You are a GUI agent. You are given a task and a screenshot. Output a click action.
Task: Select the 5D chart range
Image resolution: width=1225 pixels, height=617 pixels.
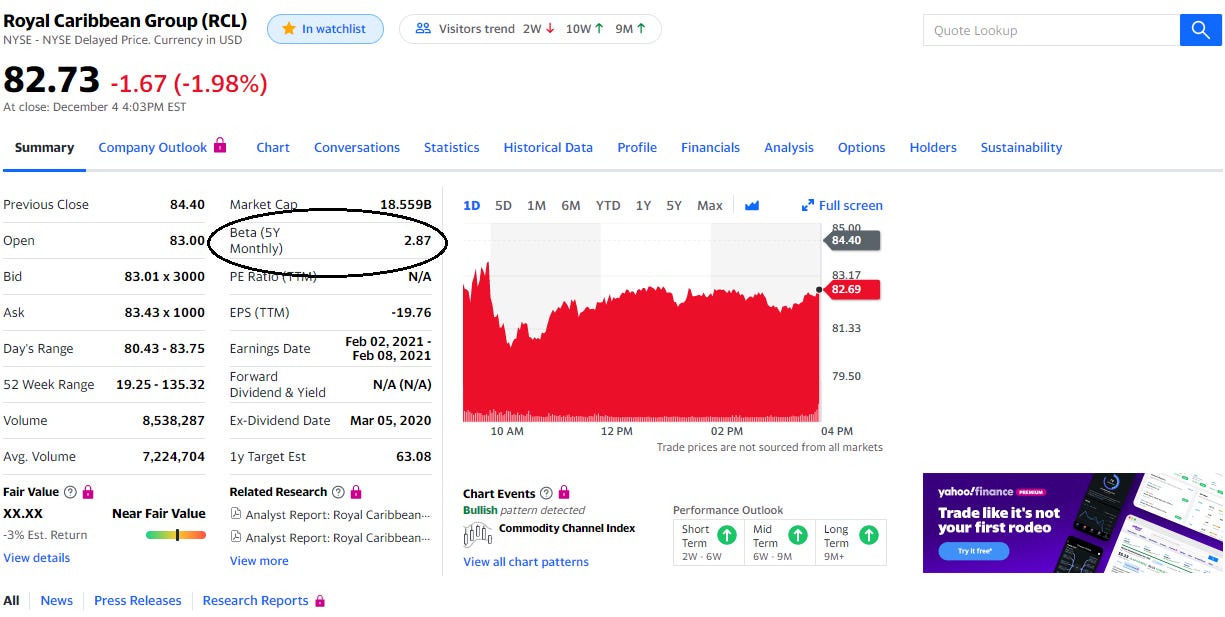(503, 206)
